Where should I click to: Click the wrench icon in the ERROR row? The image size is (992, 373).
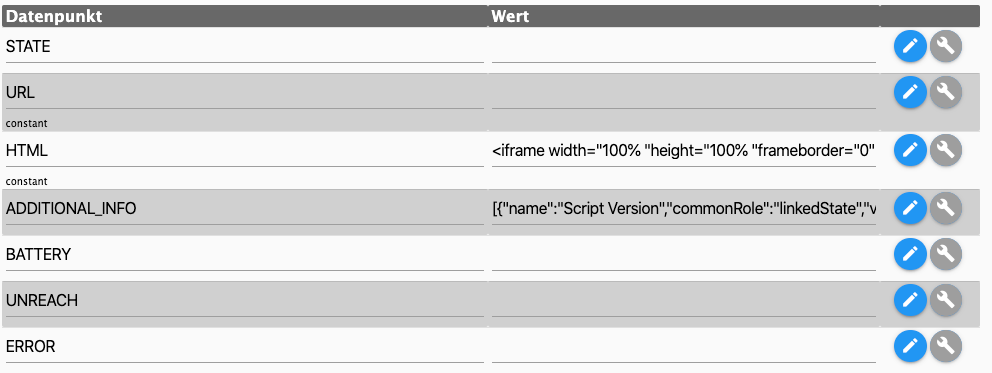tap(945, 346)
